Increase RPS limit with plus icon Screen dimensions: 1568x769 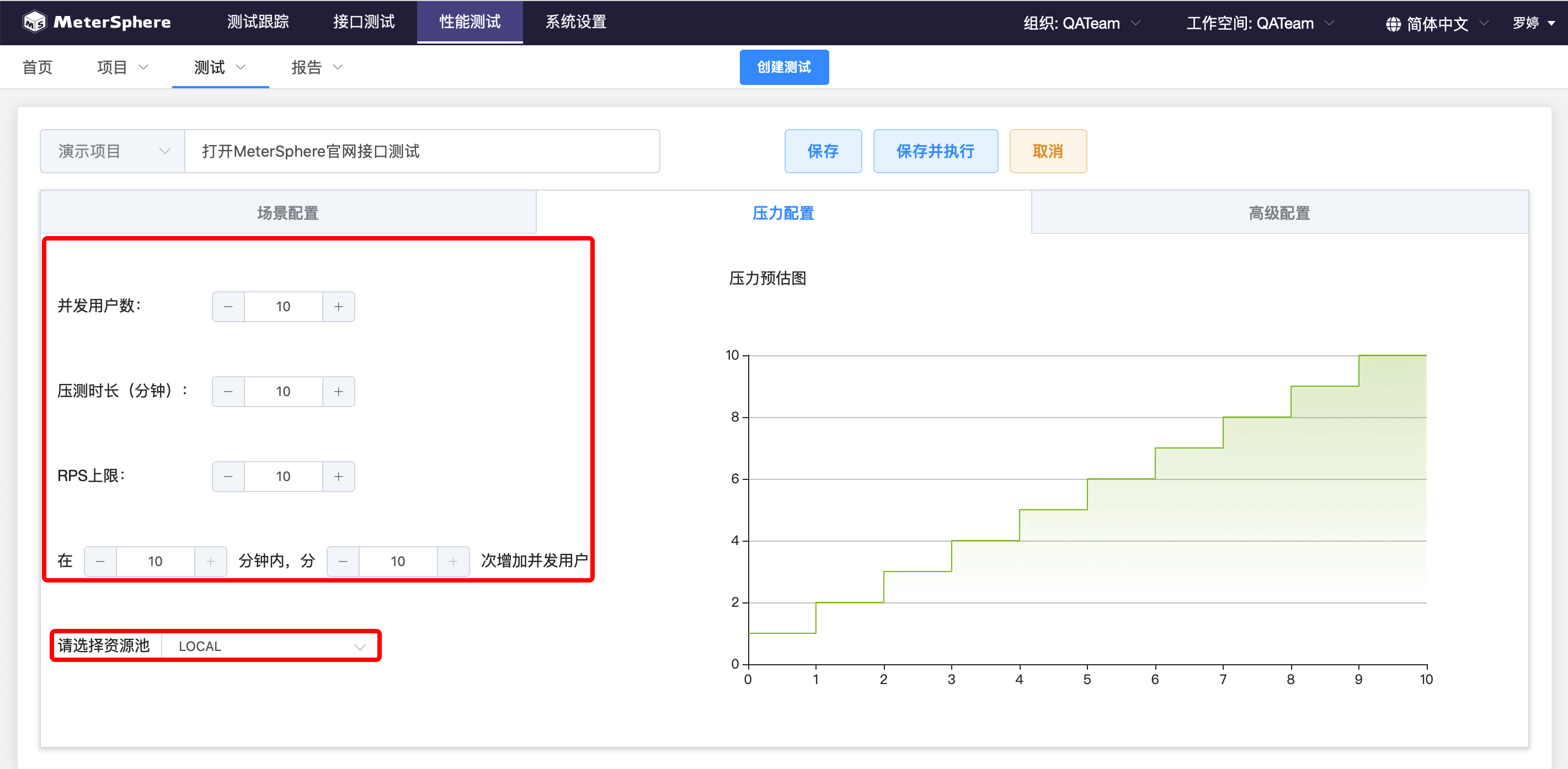point(338,477)
